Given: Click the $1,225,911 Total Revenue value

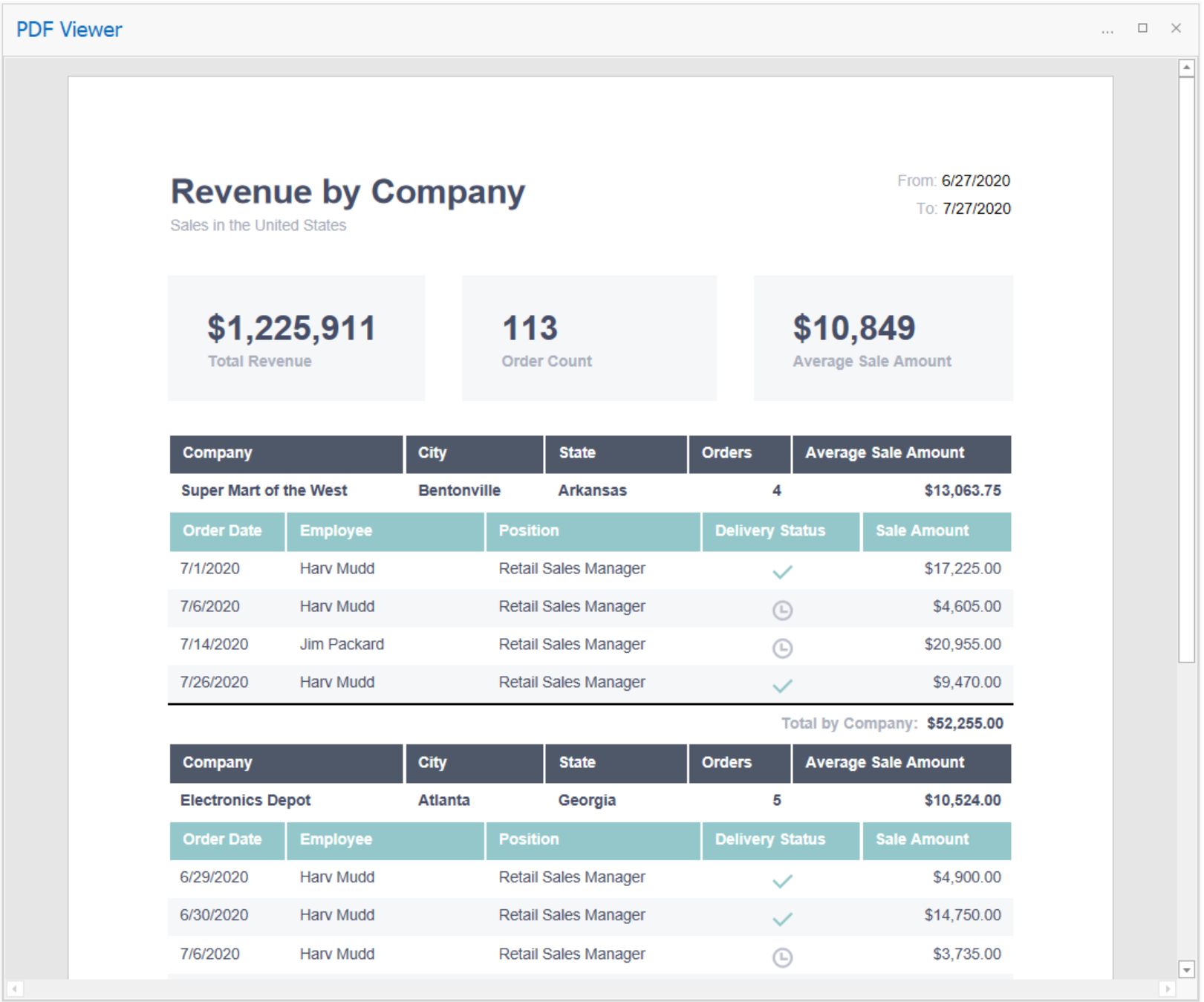Looking at the screenshot, I should click(291, 328).
